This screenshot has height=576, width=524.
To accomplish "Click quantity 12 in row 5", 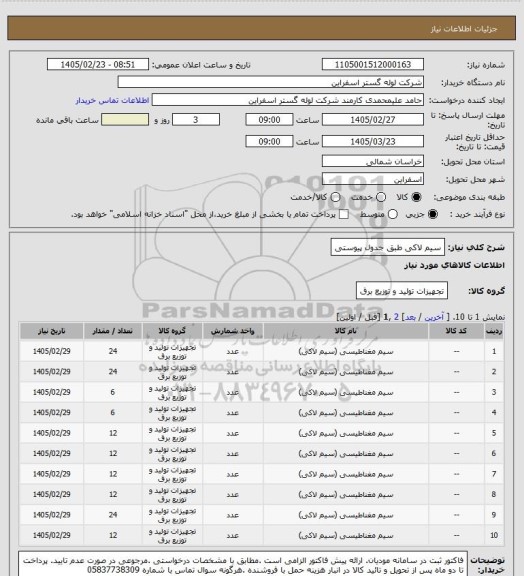I will click(113, 433).
